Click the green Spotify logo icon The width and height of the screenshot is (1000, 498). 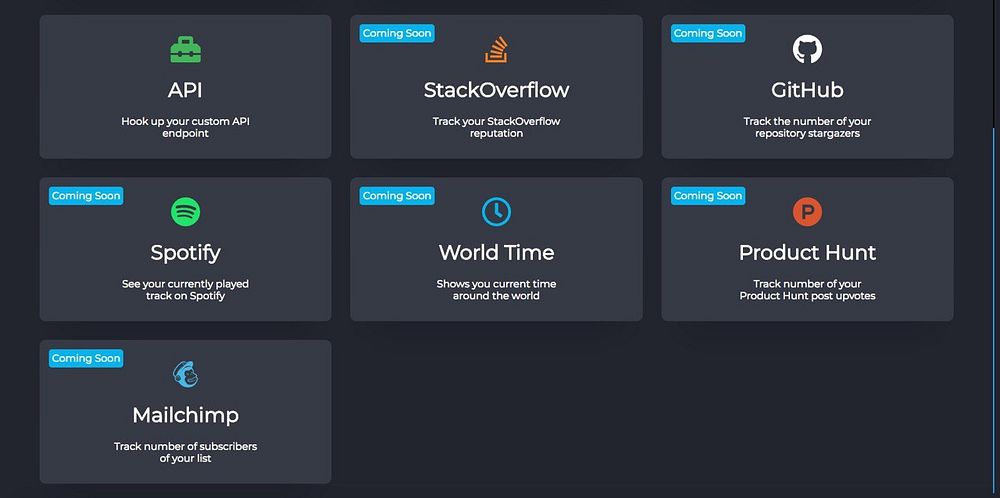pyautogui.click(x=186, y=212)
